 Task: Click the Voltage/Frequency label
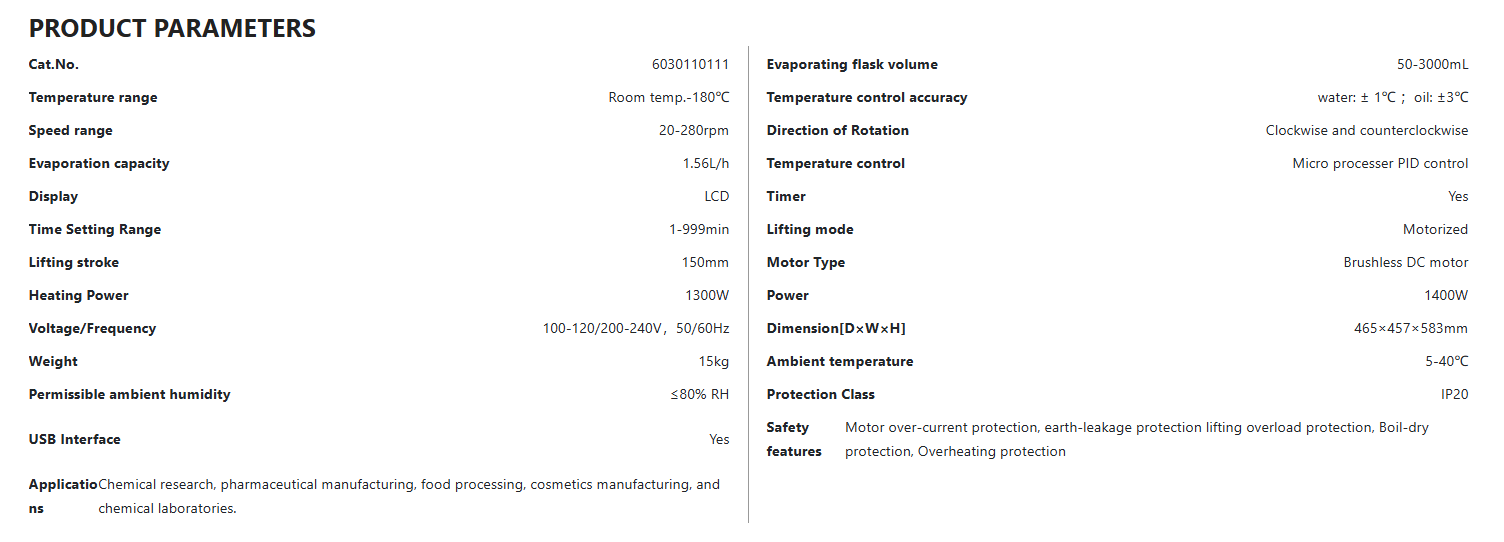[92, 329]
